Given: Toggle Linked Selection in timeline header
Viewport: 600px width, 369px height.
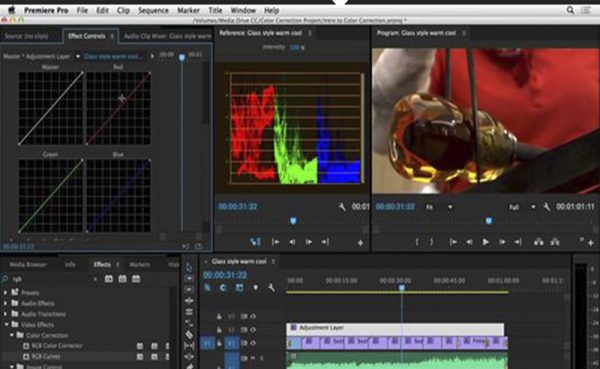Looking at the screenshot, I should tap(239, 287).
